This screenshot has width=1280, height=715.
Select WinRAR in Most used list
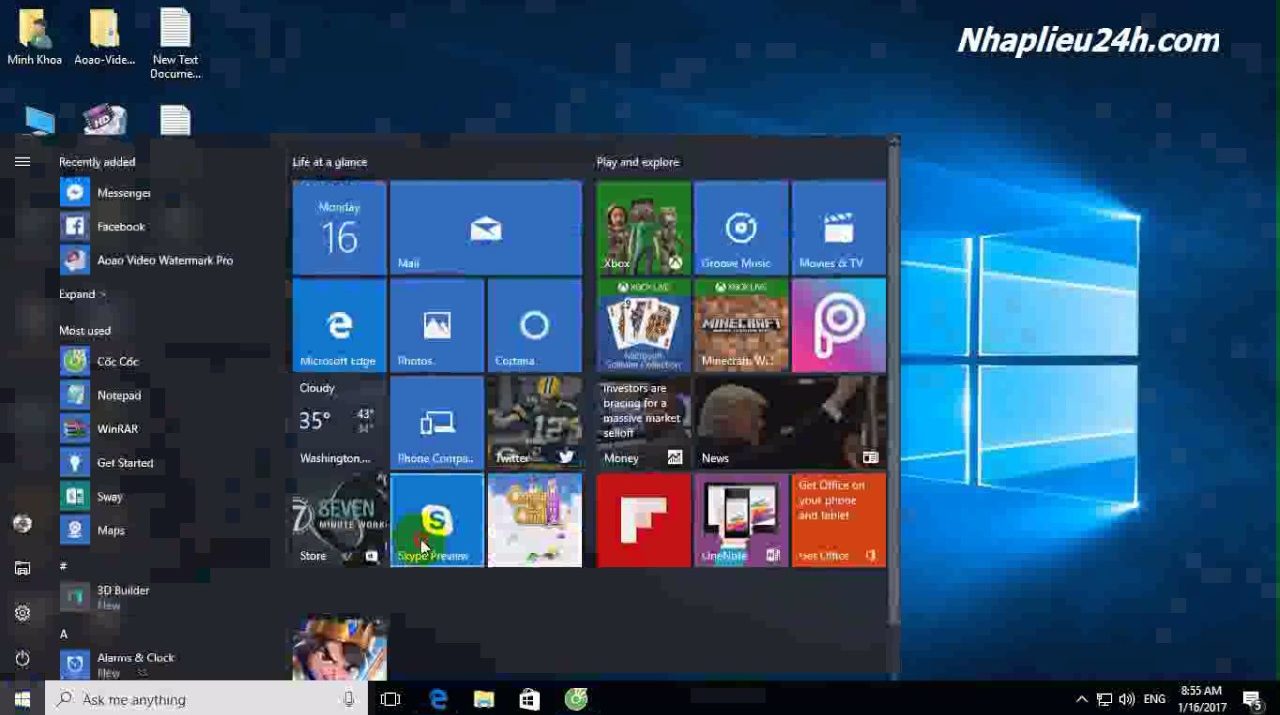coord(117,429)
